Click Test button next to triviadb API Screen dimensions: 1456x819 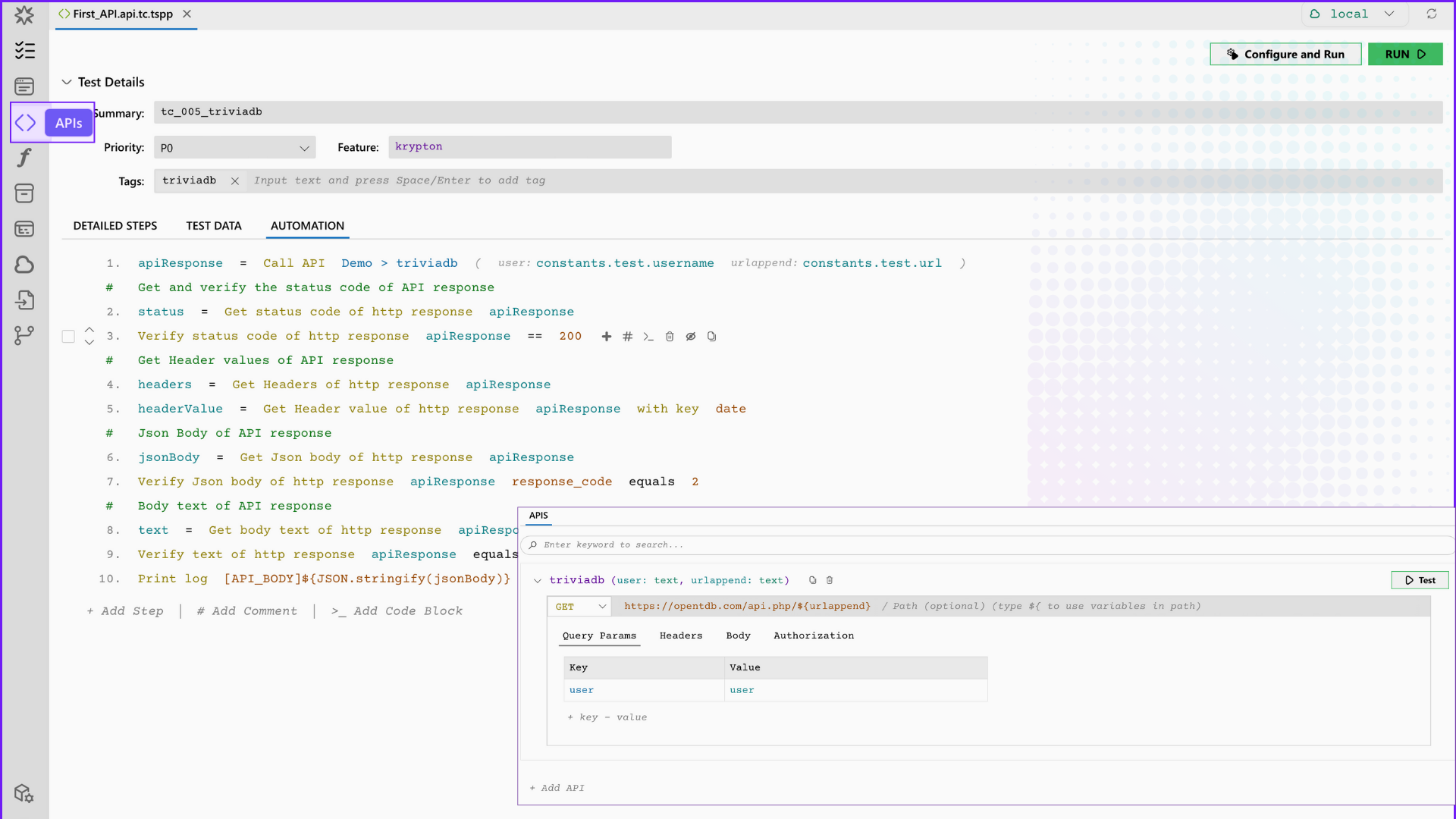point(1420,580)
